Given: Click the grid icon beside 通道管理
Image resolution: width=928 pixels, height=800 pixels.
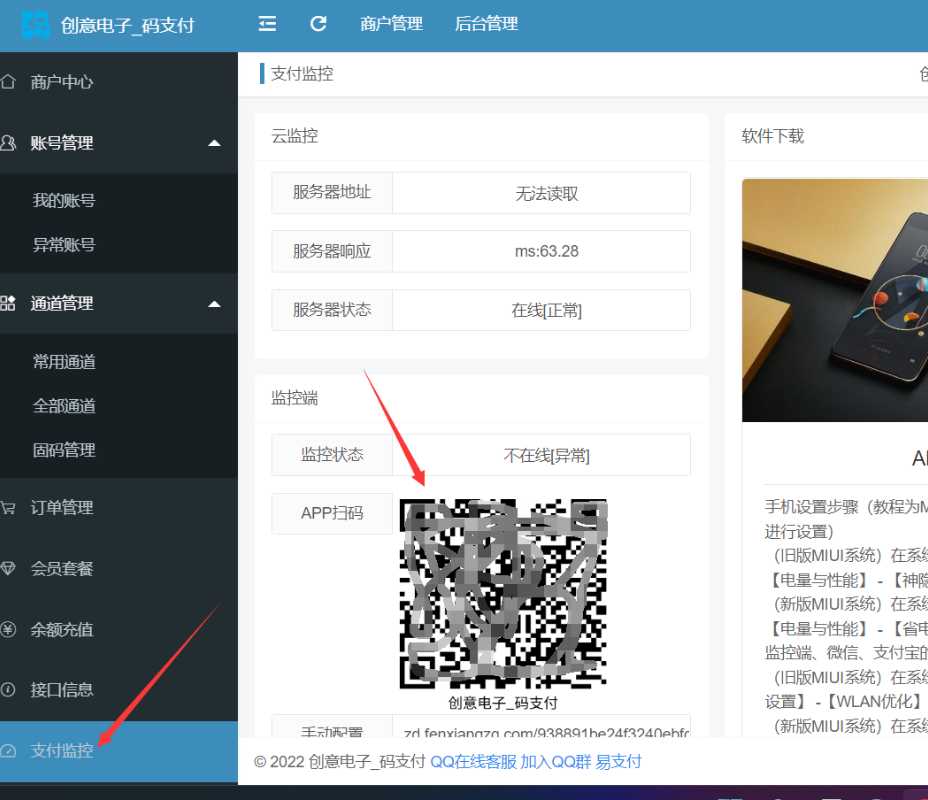Looking at the screenshot, I should click(x=8, y=304).
